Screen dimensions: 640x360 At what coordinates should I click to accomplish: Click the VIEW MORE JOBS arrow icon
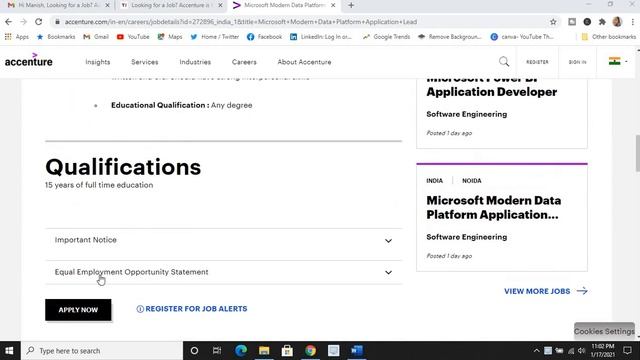click(x=582, y=291)
